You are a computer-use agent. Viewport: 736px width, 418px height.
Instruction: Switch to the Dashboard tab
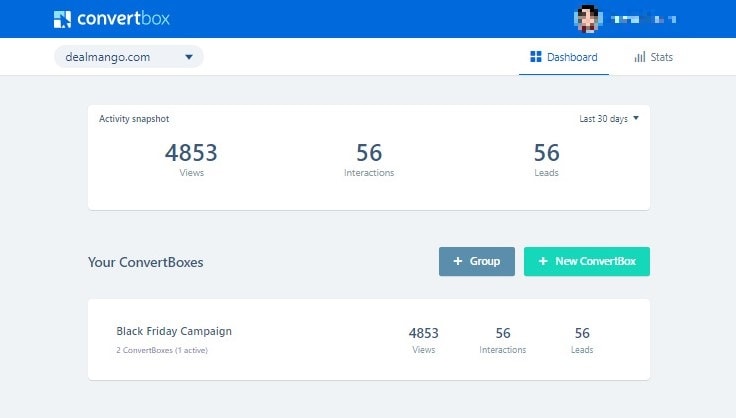tap(564, 57)
